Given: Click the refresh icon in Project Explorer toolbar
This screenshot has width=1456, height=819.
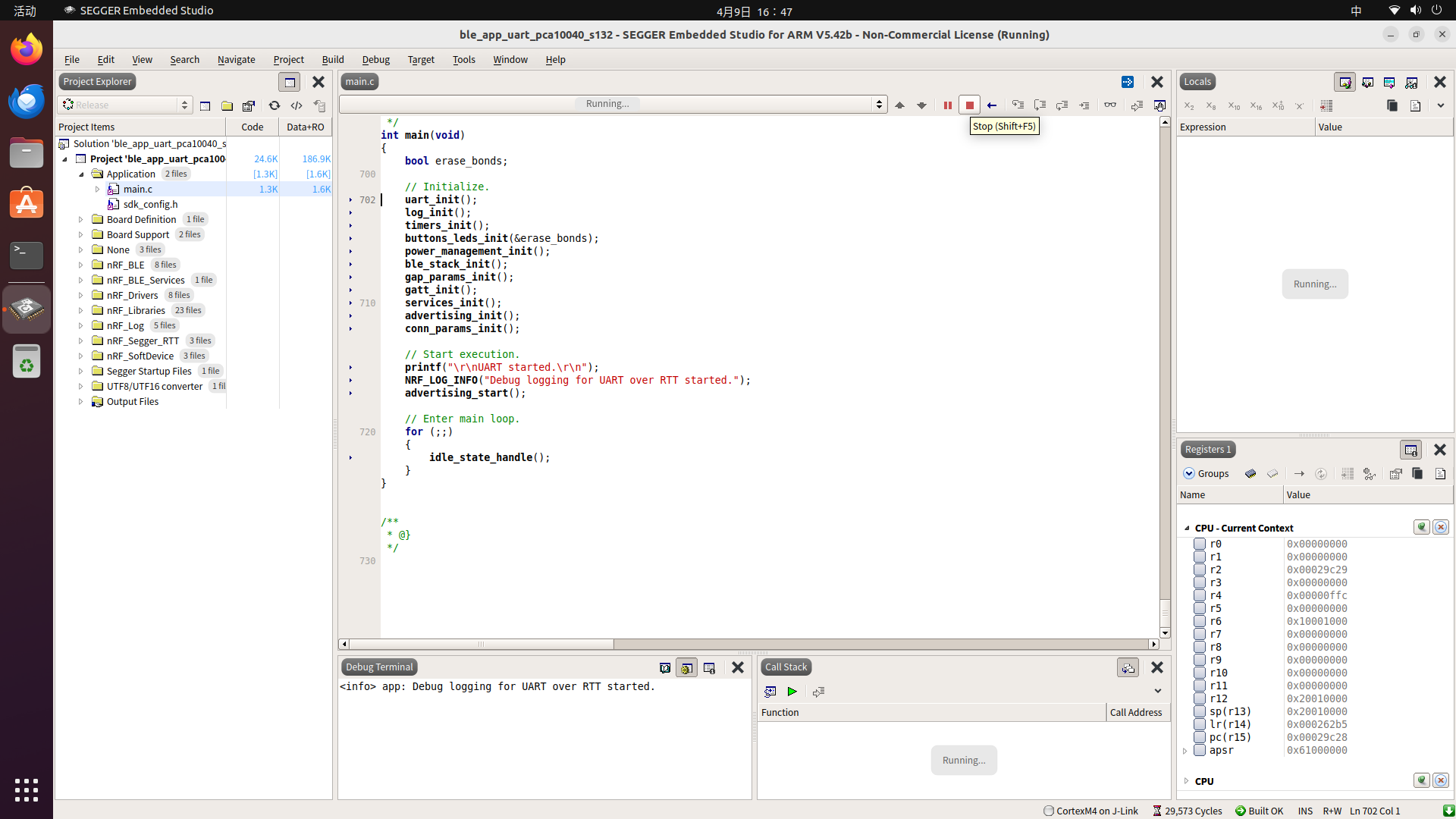Looking at the screenshot, I should click(x=275, y=105).
